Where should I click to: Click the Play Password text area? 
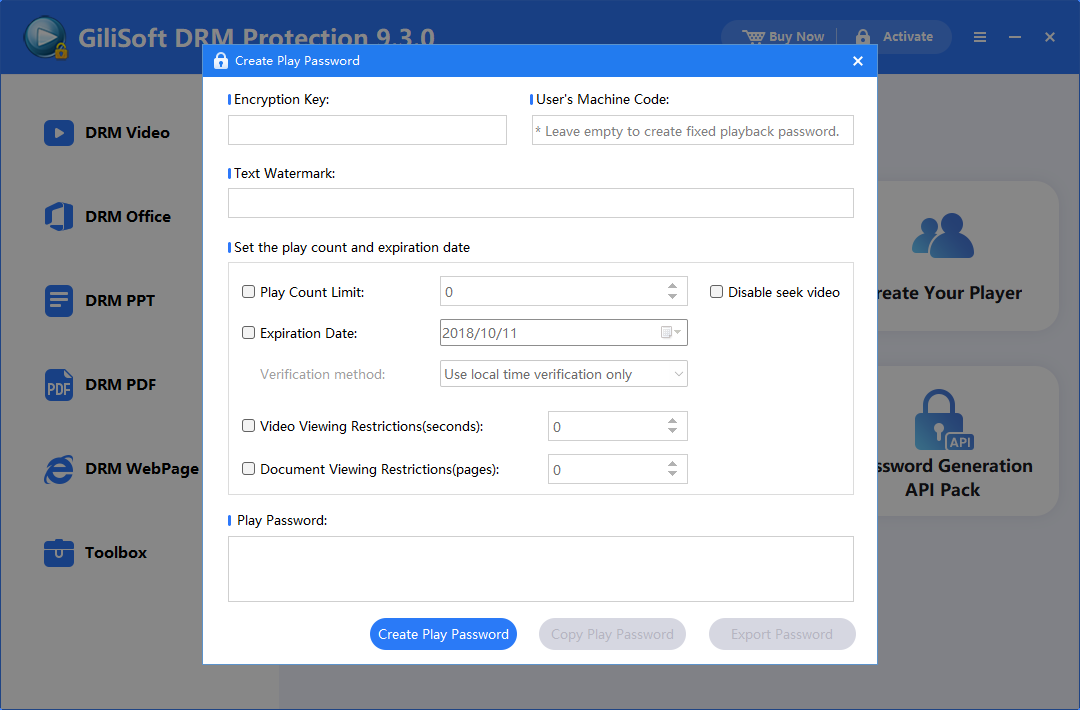(541, 569)
